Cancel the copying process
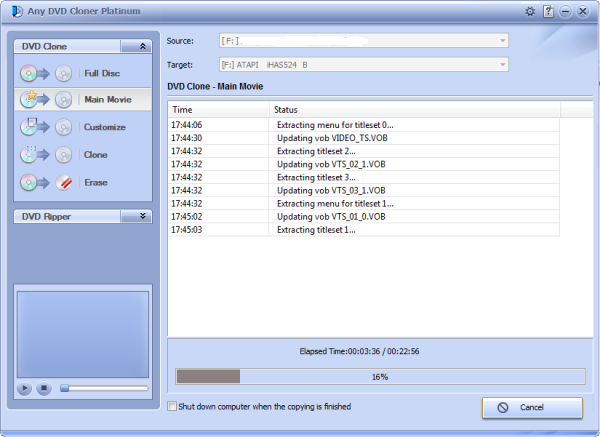The image size is (600, 437). [532, 408]
